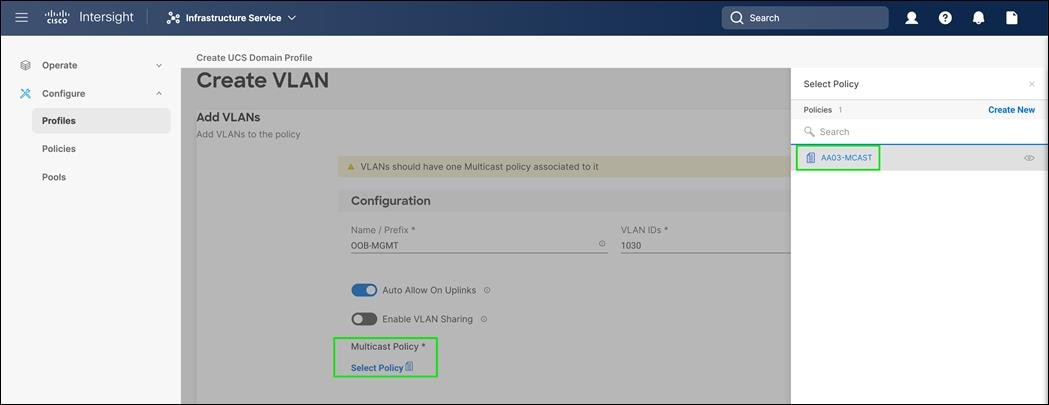Select Profiles in the sidebar
Viewport: 1049px width, 405px height.
point(101,121)
